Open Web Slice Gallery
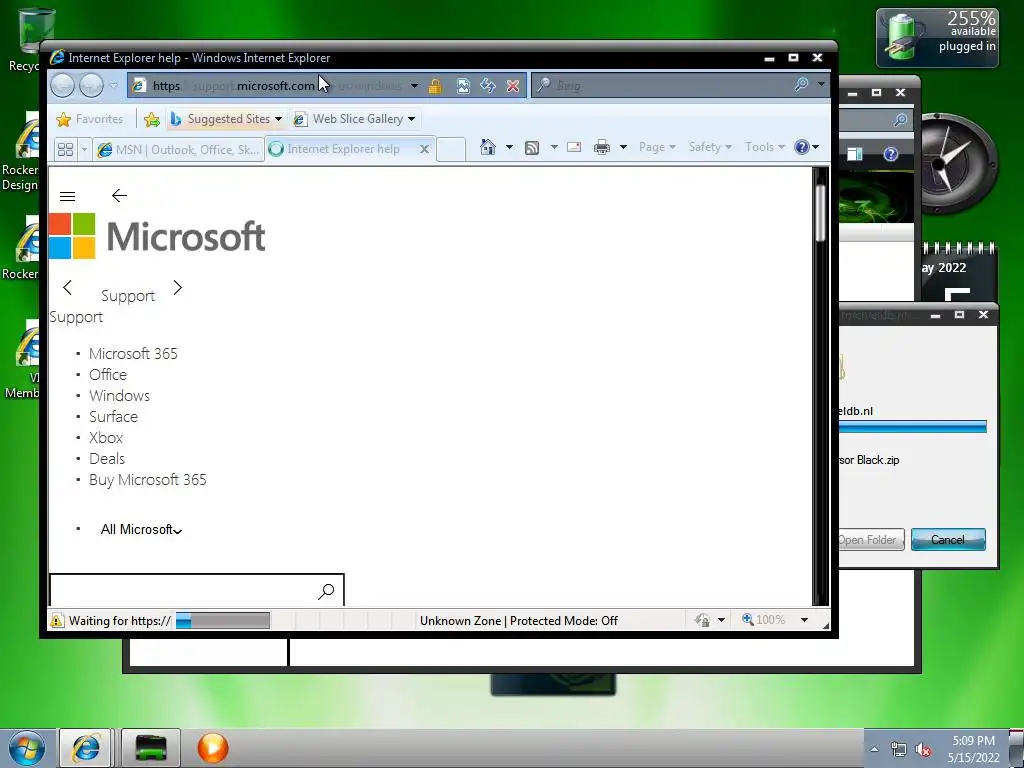This screenshot has height=768, width=1024. tap(355, 119)
